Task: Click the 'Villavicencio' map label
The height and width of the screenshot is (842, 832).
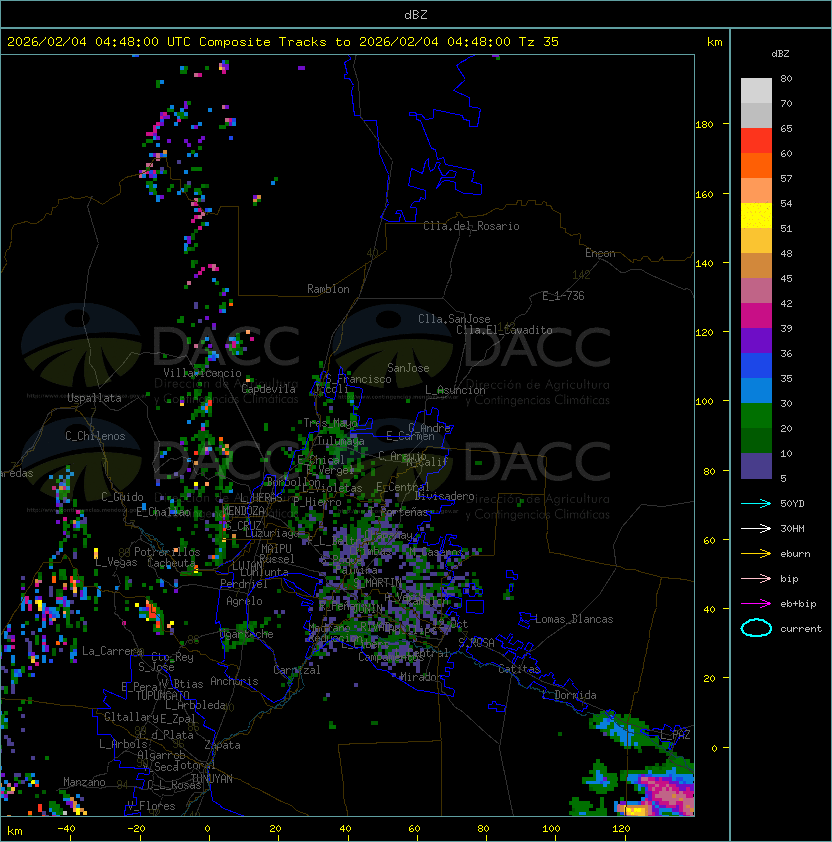Action: pos(202,373)
